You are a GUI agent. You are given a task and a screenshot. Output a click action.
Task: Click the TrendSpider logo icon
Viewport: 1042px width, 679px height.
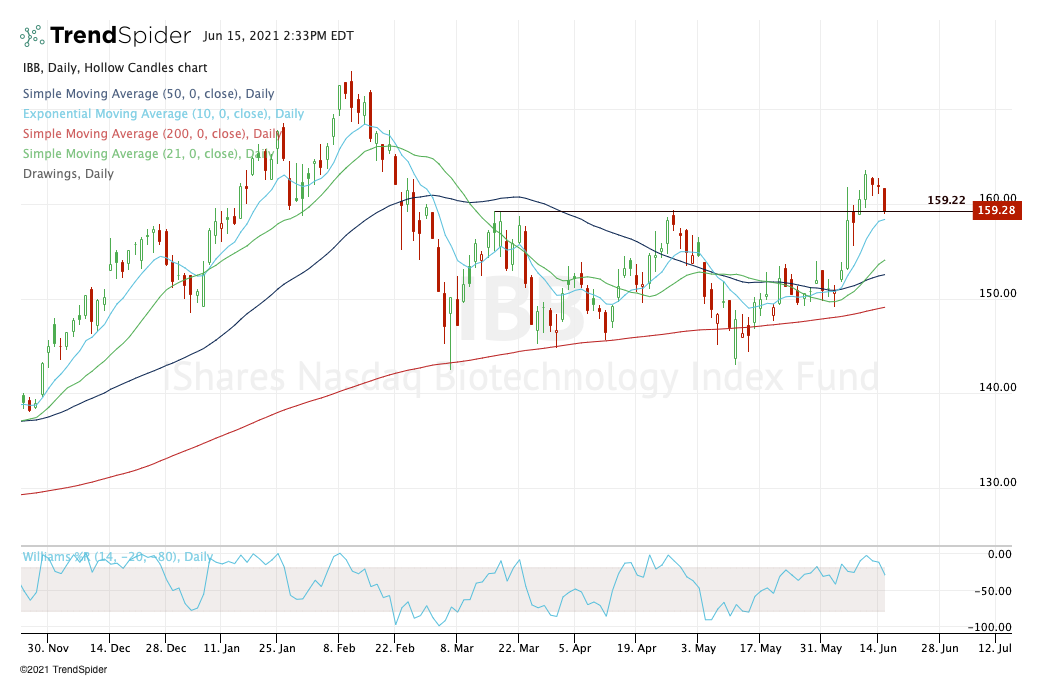32,36
